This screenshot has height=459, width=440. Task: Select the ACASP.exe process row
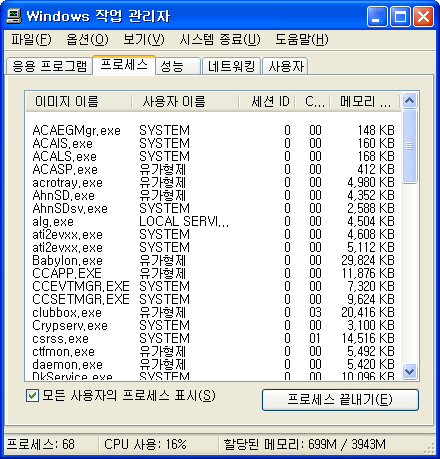[213, 169]
